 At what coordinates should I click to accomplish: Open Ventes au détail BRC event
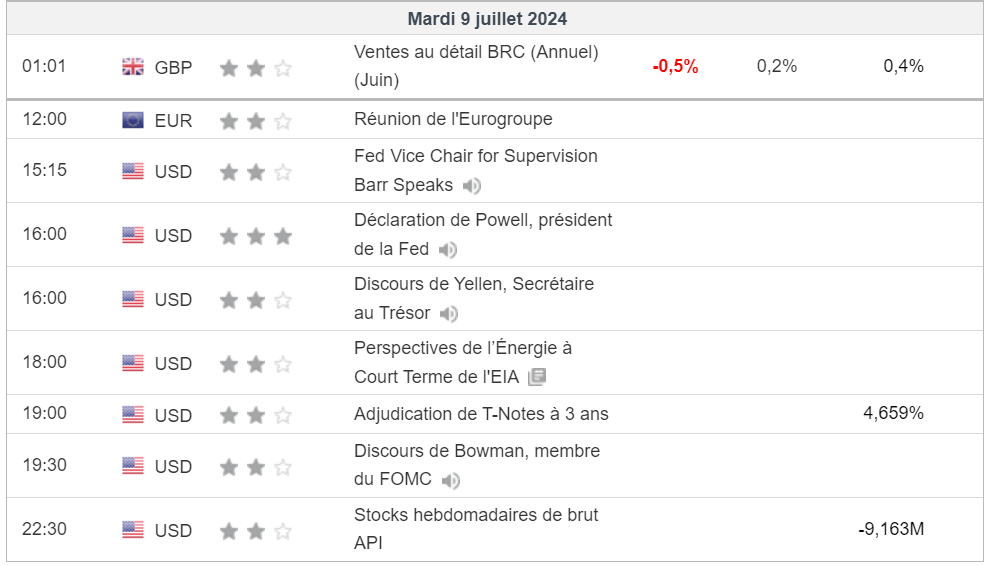(x=476, y=66)
